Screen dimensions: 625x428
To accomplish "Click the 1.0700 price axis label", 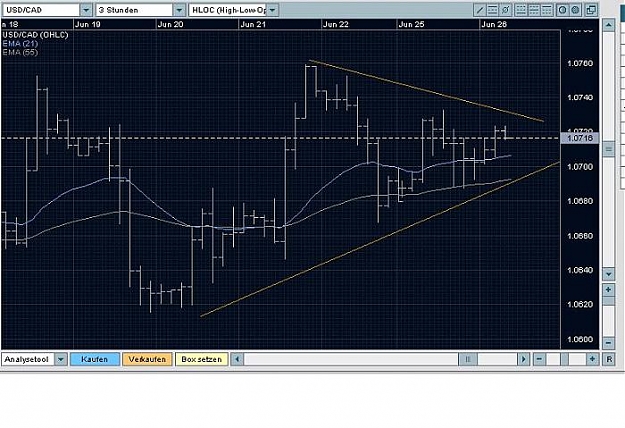I will click(580, 167).
